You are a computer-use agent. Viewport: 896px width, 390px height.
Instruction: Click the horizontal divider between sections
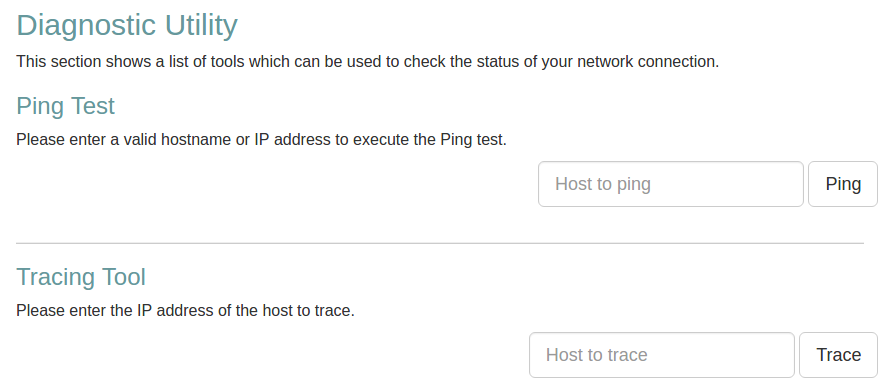click(440, 244)
